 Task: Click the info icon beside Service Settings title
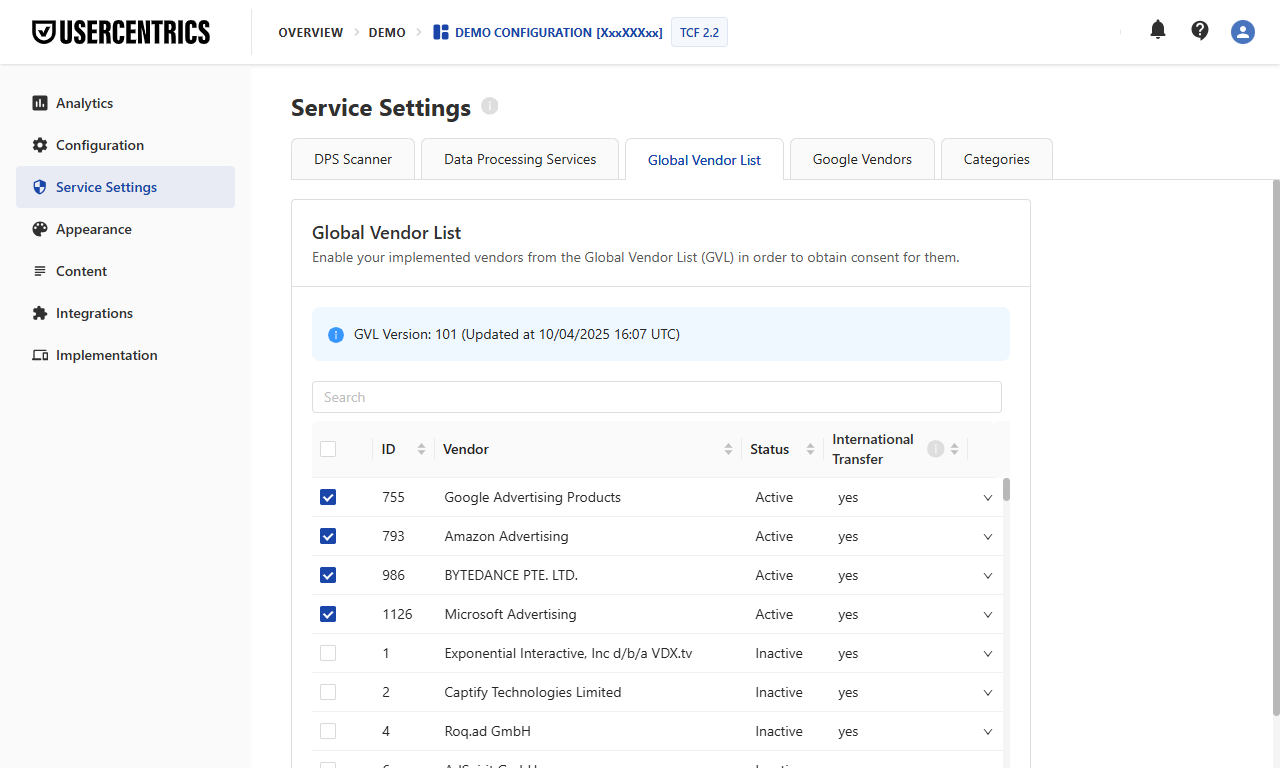(489, 106)
